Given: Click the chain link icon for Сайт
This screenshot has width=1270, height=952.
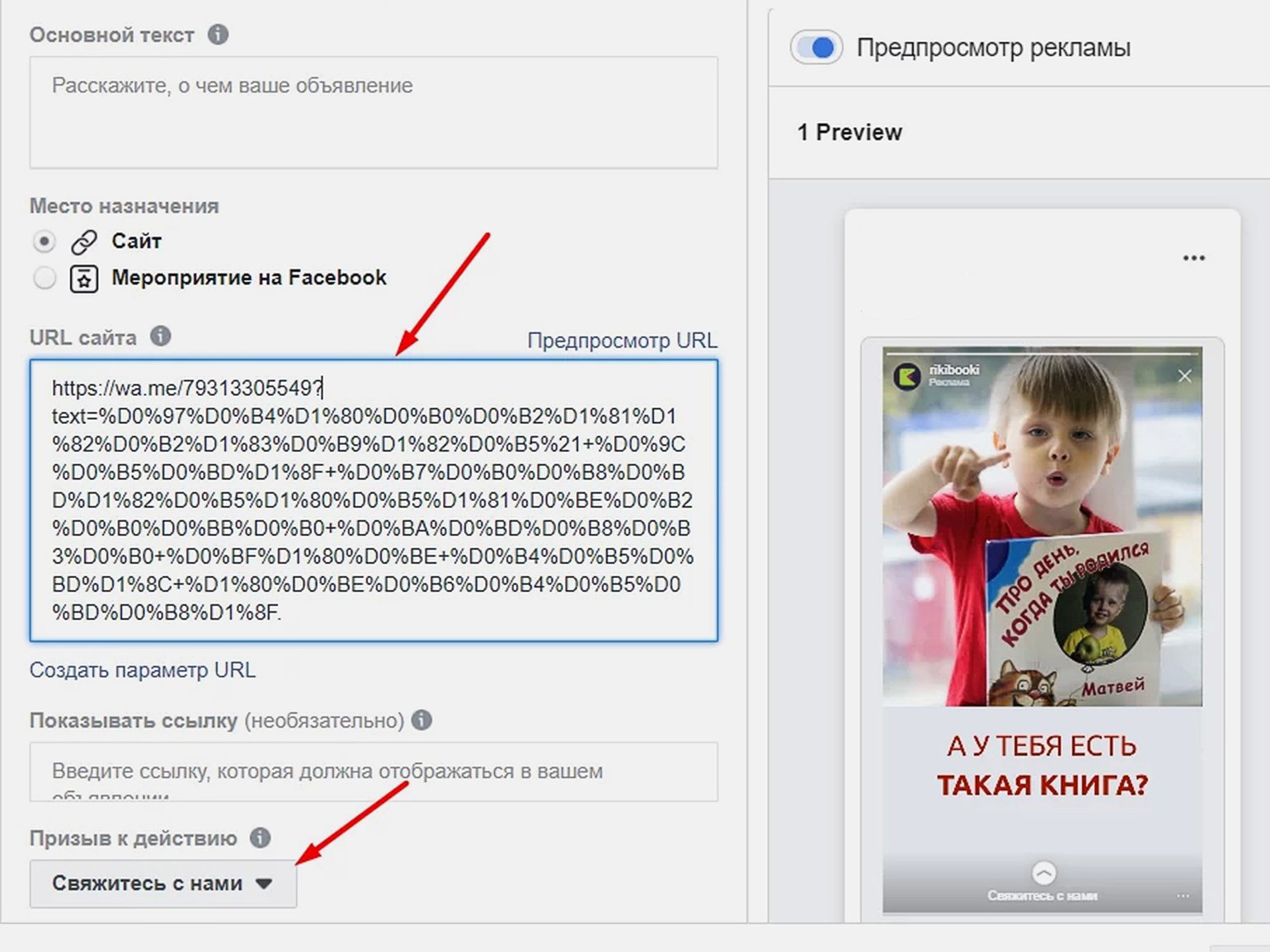Looking at the screenshot, I should pyautogui.click(x=84, y=242).
